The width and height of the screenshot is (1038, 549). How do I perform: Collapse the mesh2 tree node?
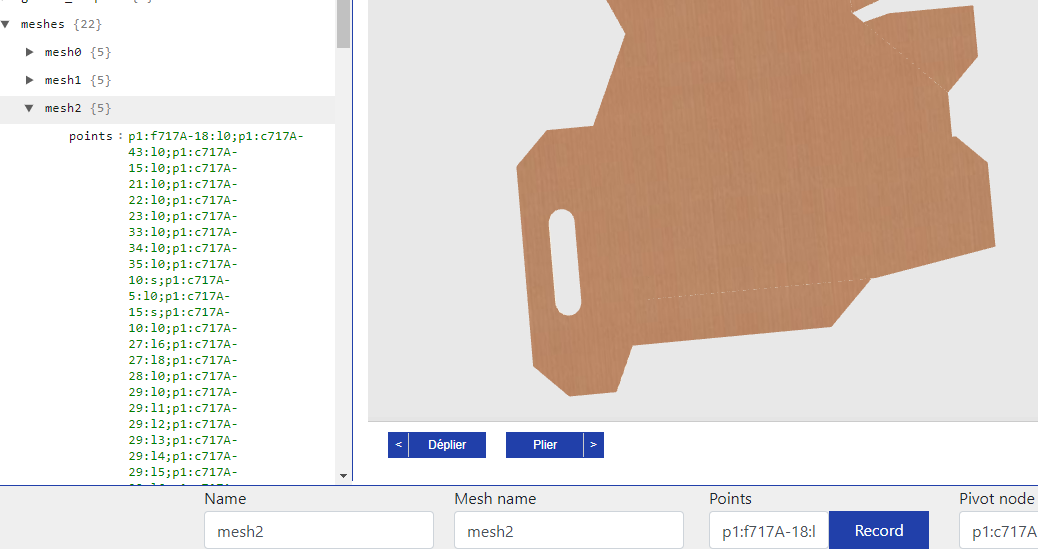pos(29,108)
